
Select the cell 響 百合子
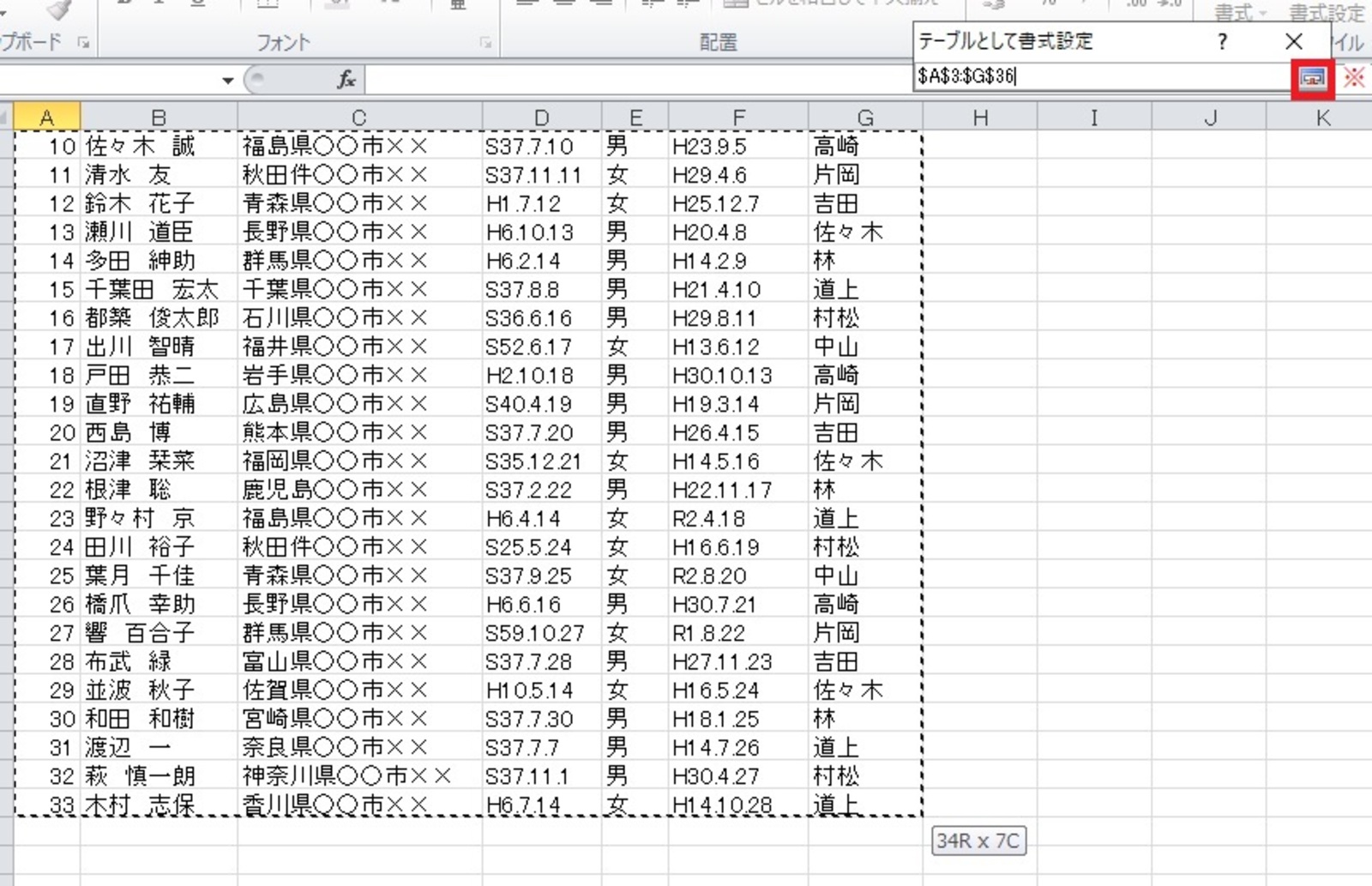click(x=159, y=633)
